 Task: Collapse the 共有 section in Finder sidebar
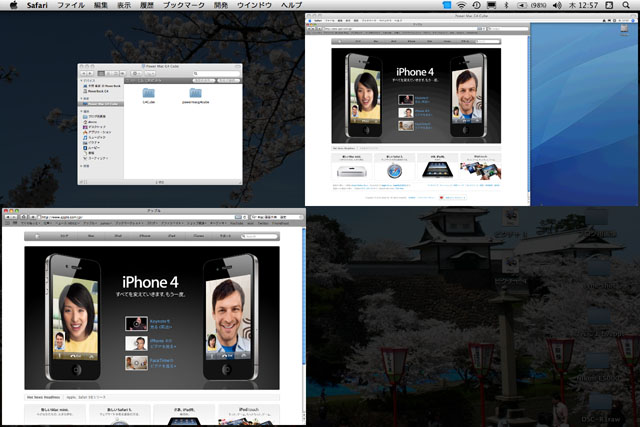pos(82,98)
